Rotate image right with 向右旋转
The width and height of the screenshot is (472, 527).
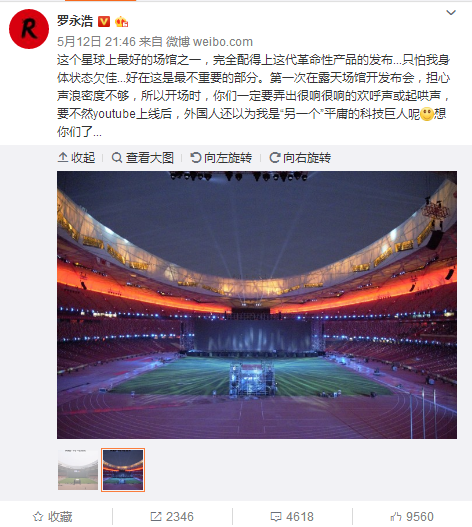click(300, 158)
